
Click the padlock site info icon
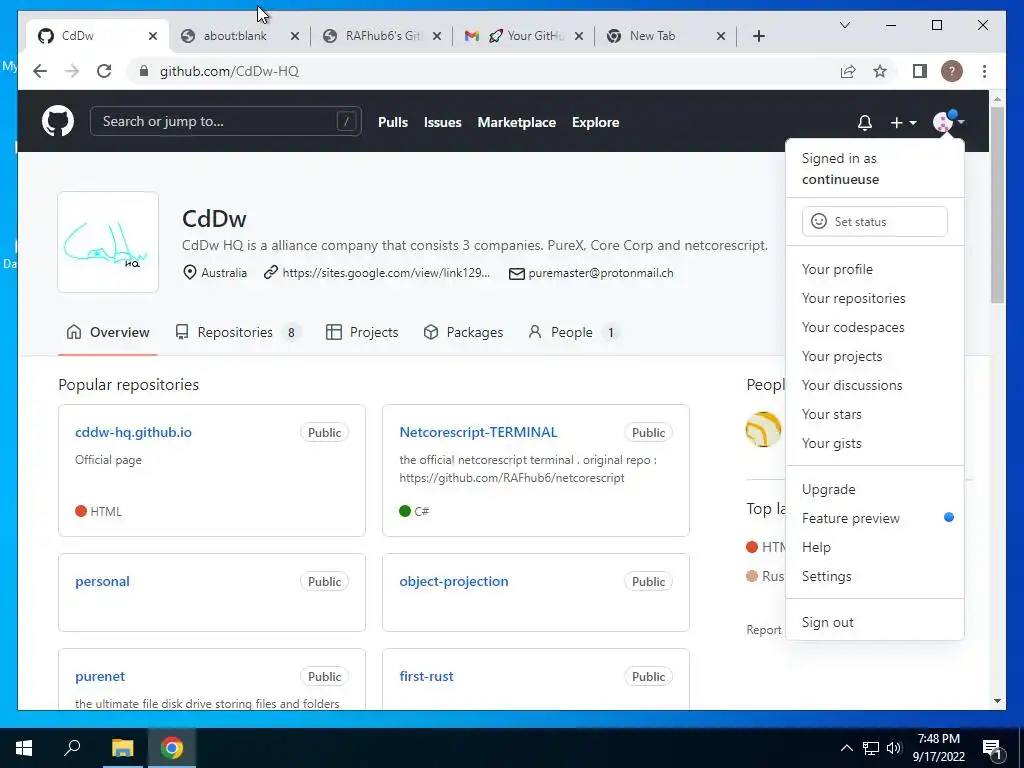(x=144, y=71)
